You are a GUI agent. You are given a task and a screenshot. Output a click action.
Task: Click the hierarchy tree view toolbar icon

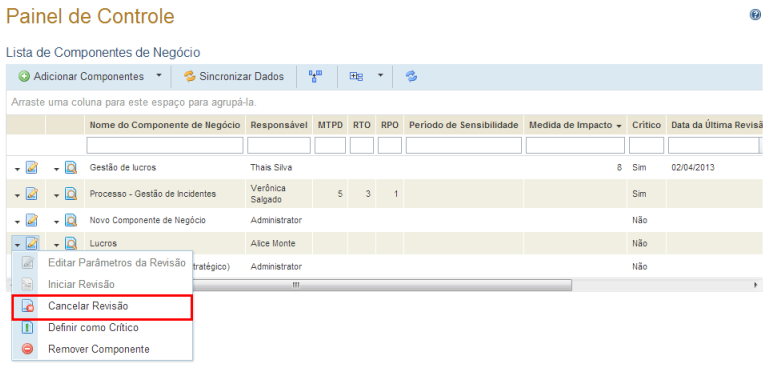(x=315, y=76)
